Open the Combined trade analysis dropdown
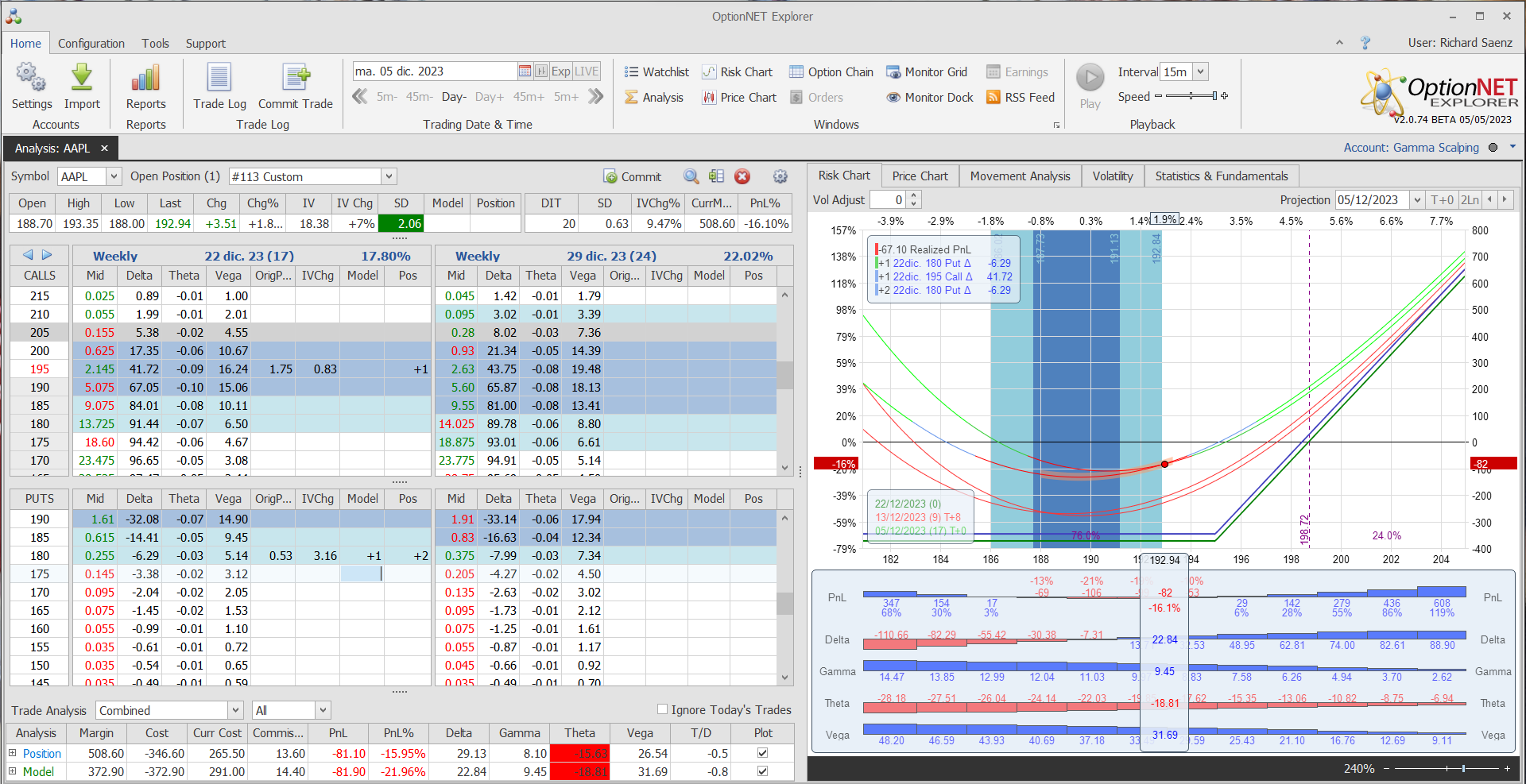 [235, 710]
